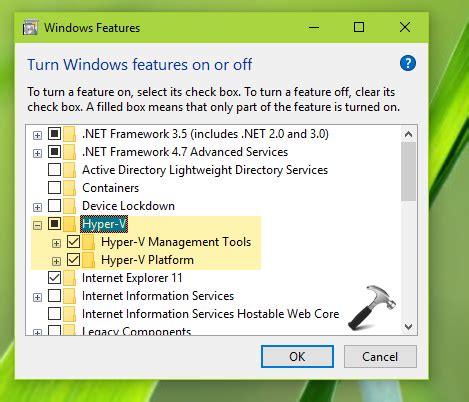Click folder icon beside Internet Explorer 11
This screenshot has height=402, width=469.
coord(70,278)
